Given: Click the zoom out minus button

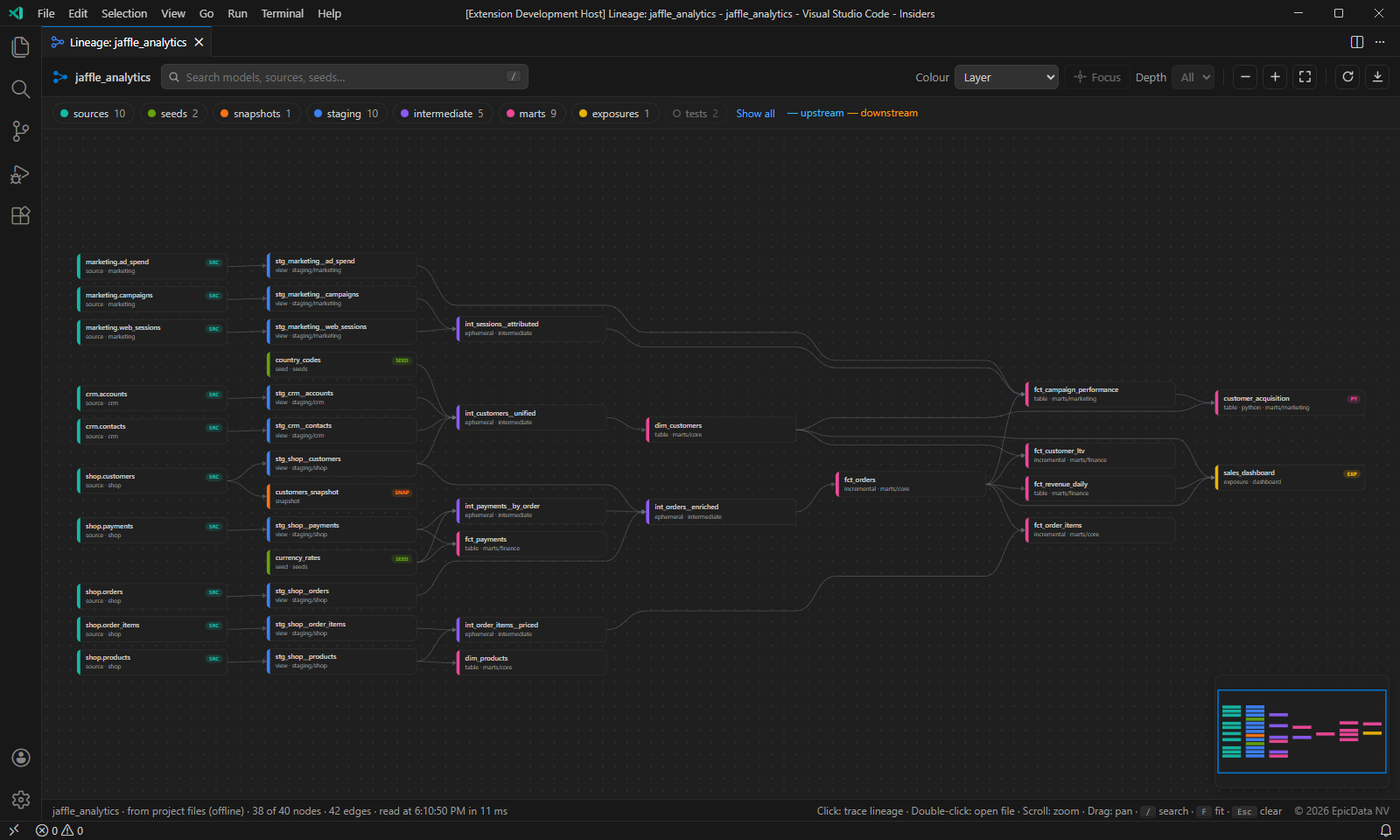Looking at the screenshot, I should pyautogui.click(x=1245, y=77).
